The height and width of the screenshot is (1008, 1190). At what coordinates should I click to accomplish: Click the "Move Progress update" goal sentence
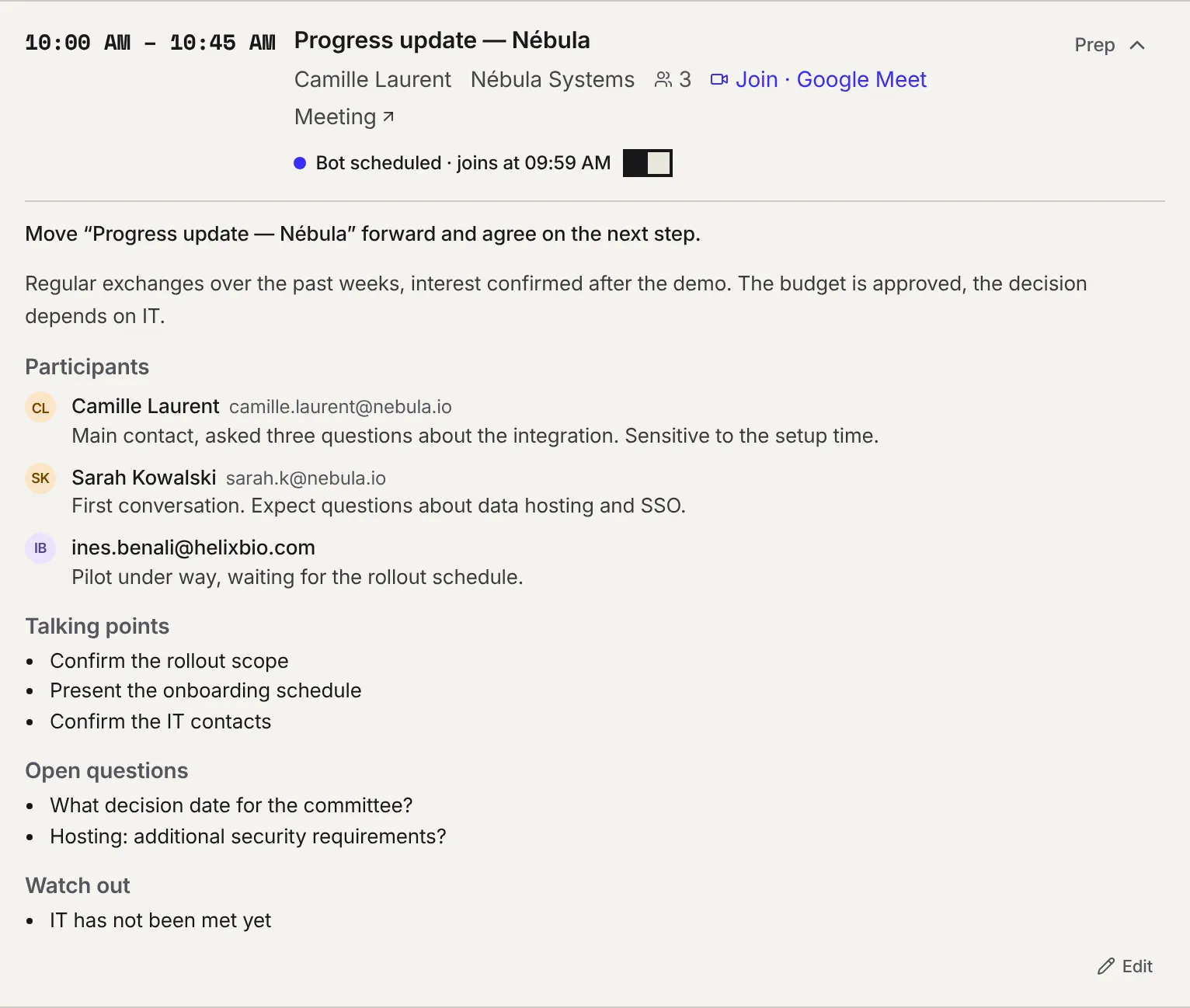coord(363,234)
